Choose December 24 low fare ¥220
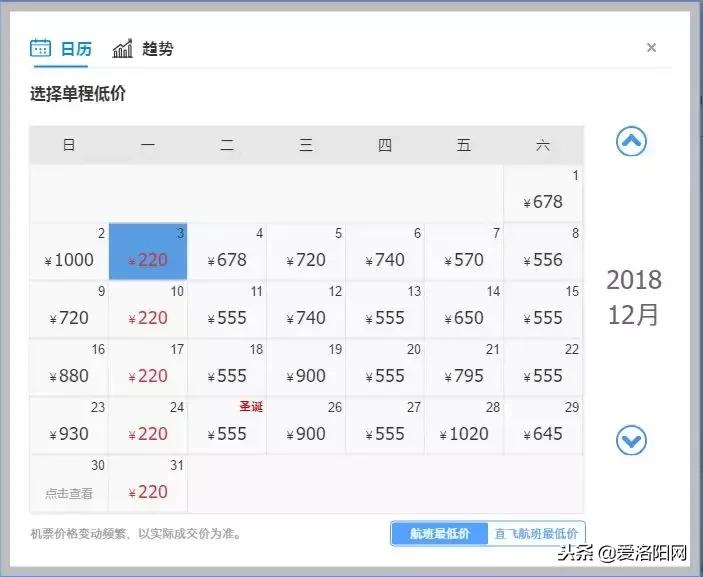 (x=148, y=425)
